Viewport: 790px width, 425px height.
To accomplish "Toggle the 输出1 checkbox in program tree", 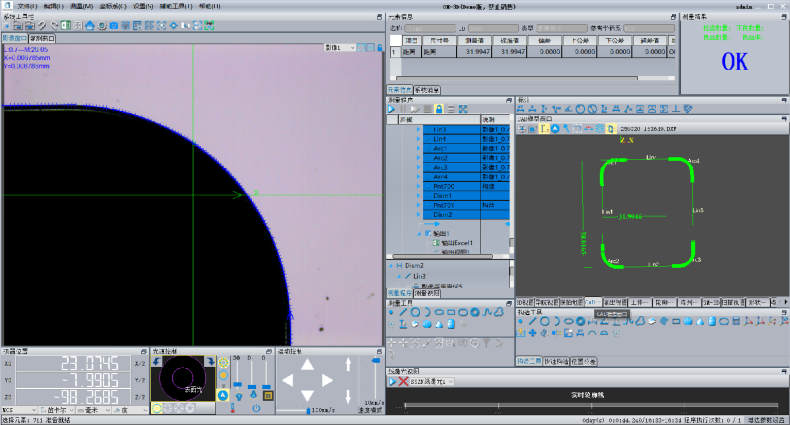I will 428,233.
